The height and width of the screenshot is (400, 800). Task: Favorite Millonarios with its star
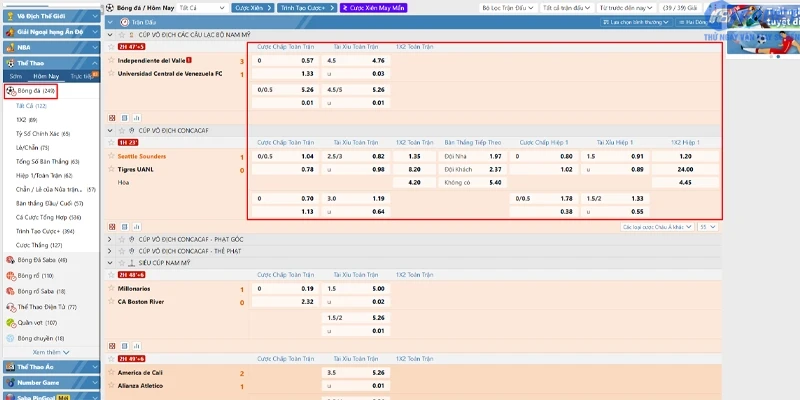pos(111,288)
